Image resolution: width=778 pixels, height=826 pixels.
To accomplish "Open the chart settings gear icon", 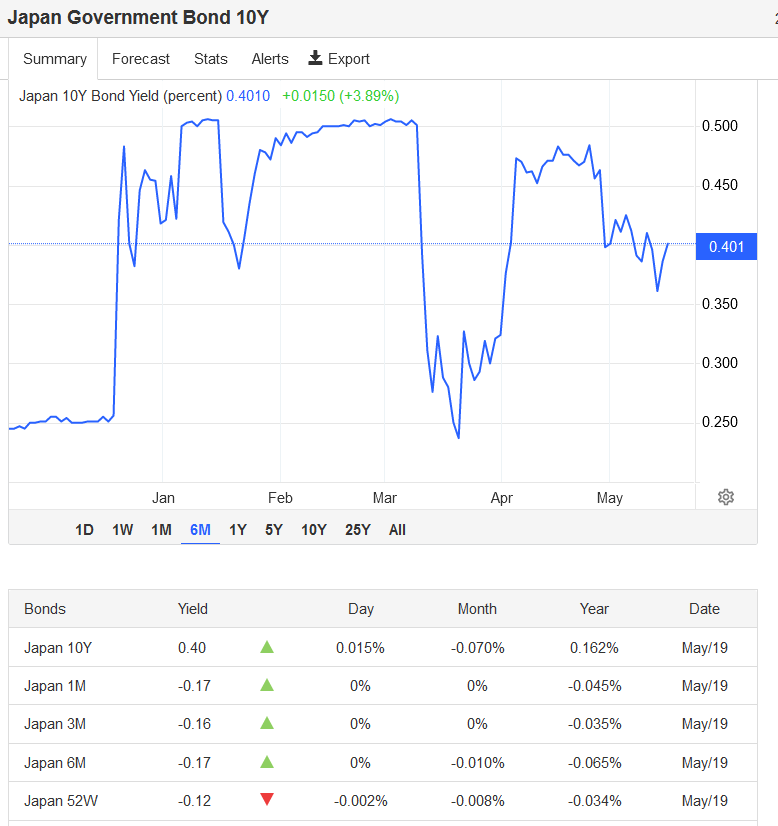I will point(726,497).
